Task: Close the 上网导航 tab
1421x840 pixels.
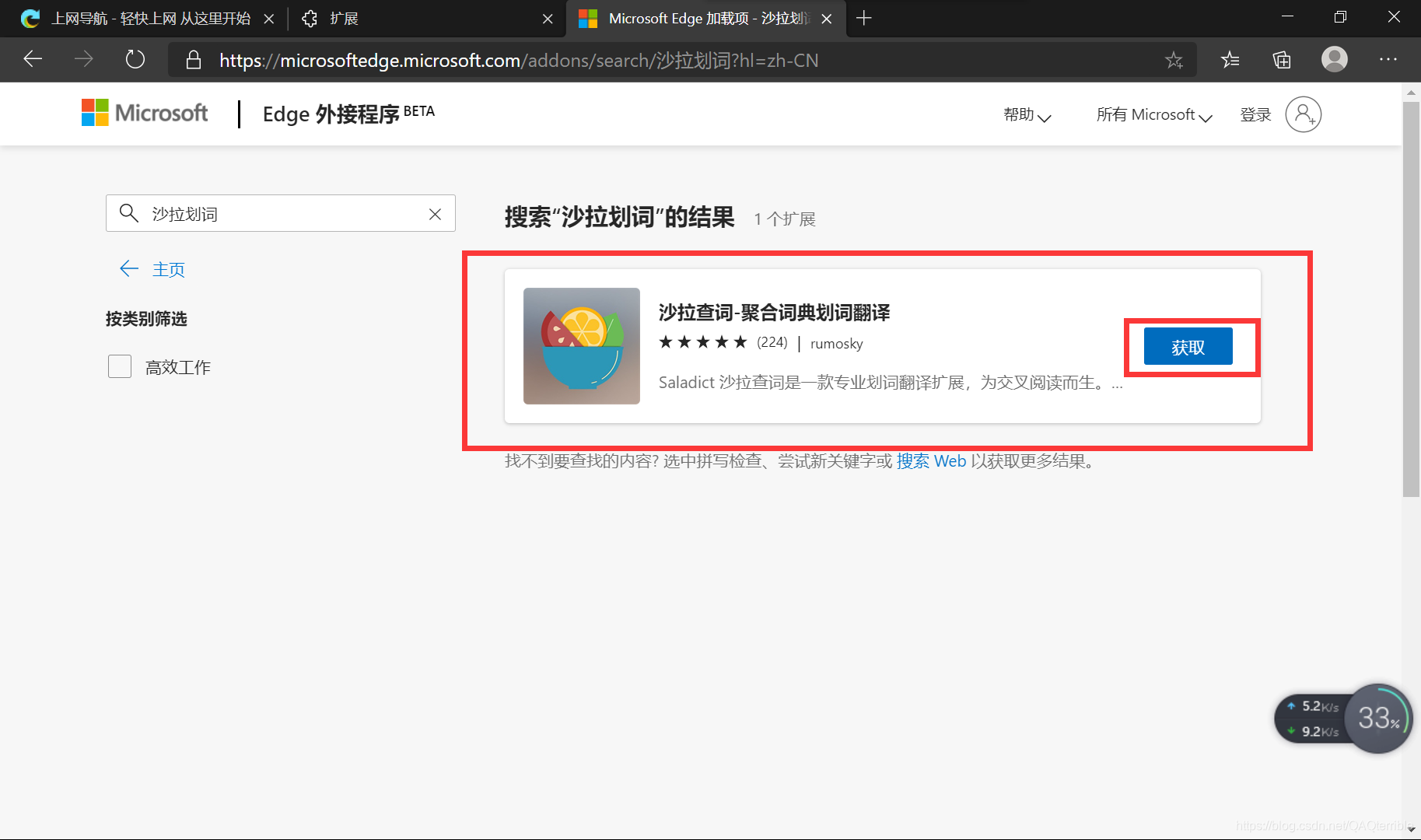Action: [269, 19]
